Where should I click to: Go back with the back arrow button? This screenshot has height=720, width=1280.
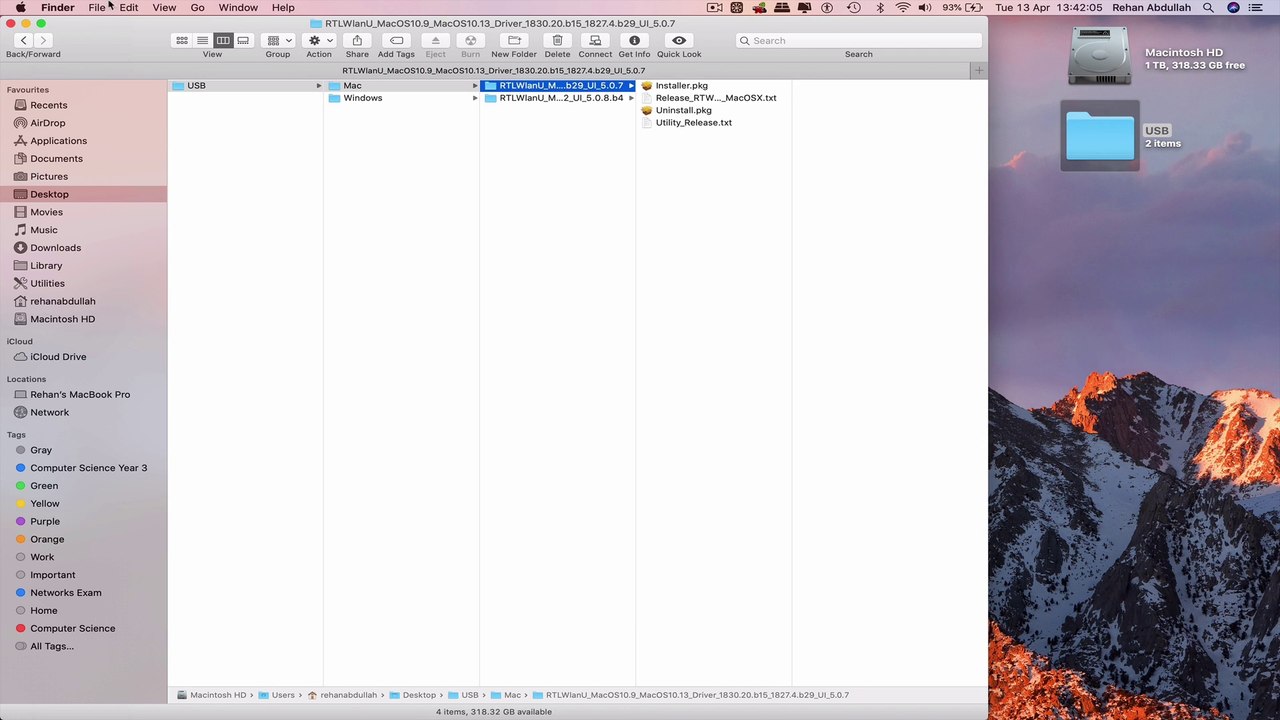click(x=23, y=41)
